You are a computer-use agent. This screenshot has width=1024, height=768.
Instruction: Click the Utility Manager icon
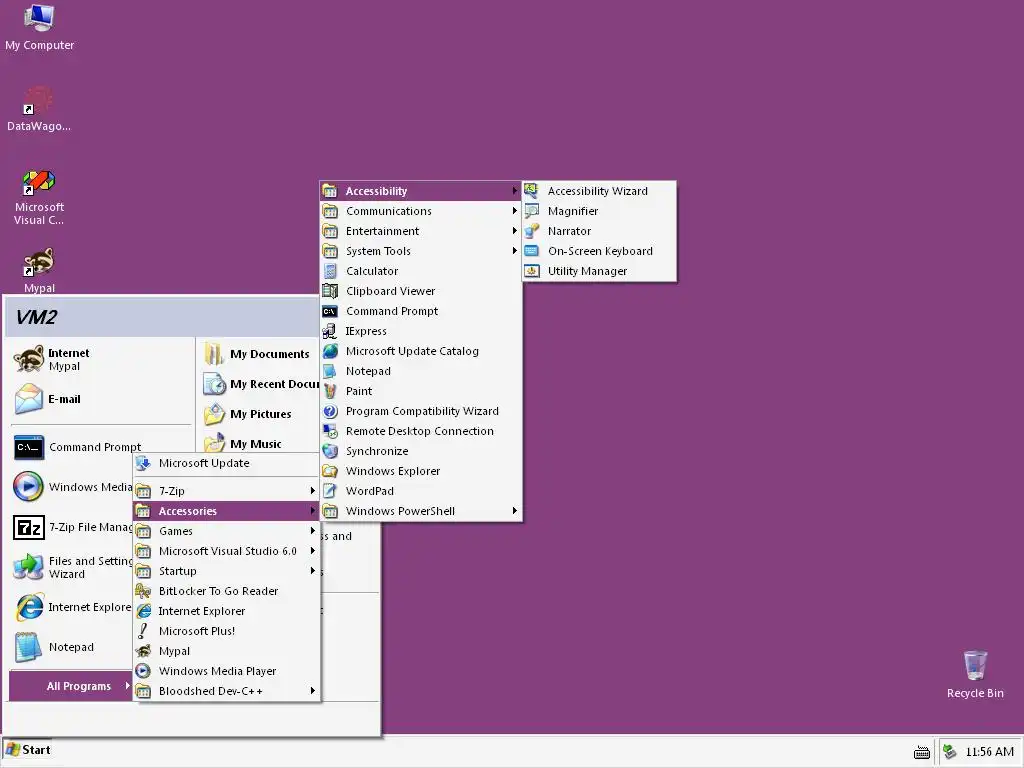(x=532, y=271)
